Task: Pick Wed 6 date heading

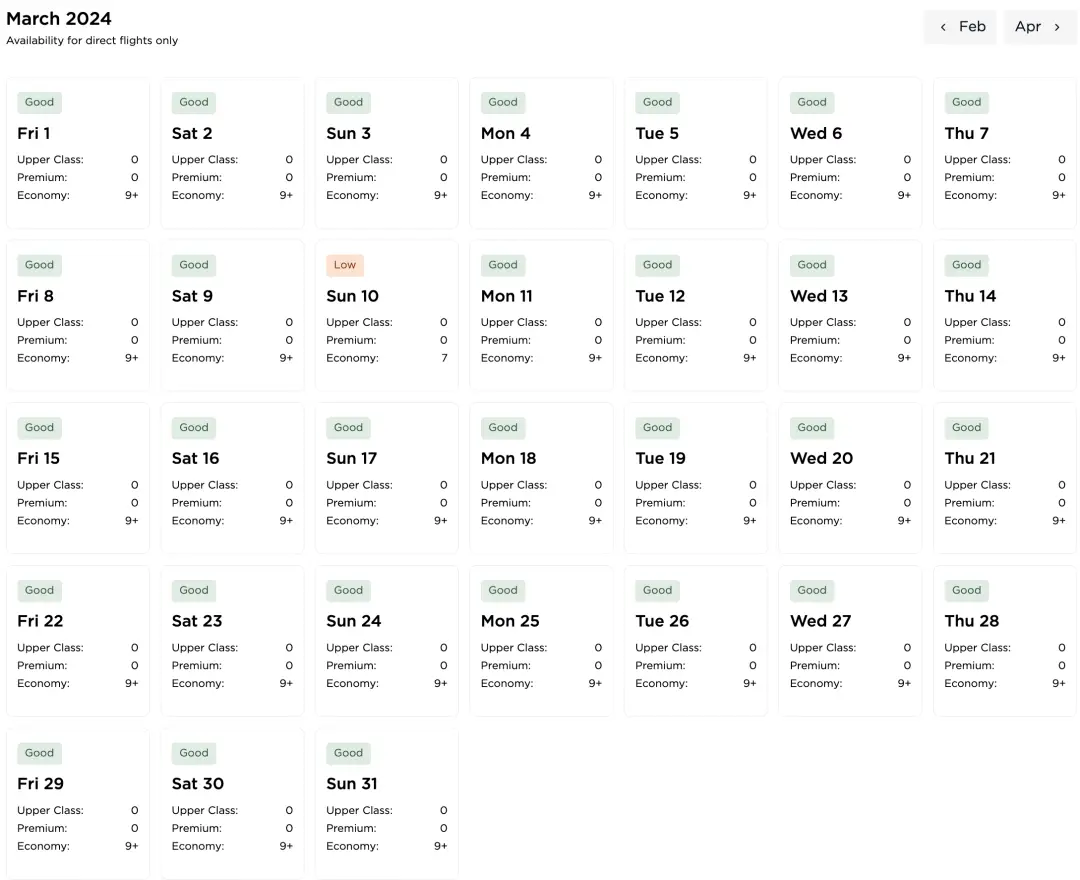Action: [816, 134]
